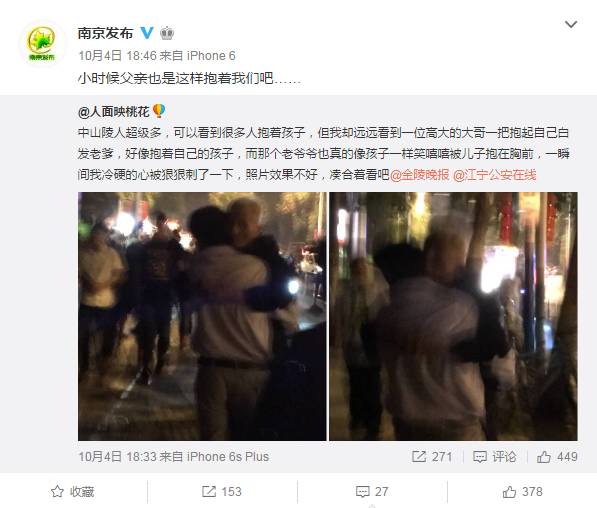Enlarge the left photo thumbnail
The width and height of the screenshot is (597, 508).
202,316
